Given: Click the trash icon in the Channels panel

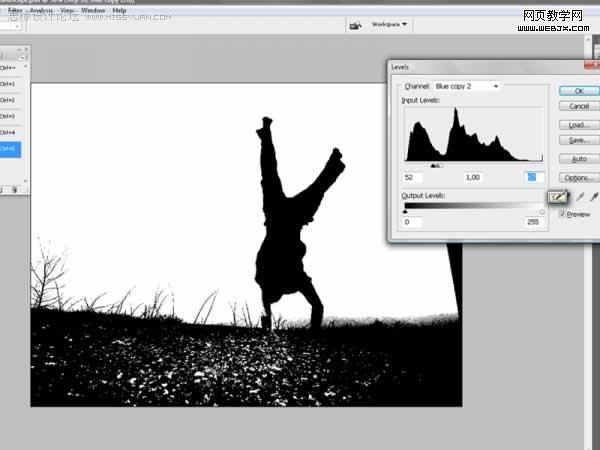Looking at the screenshot, I should click(15, 189).
